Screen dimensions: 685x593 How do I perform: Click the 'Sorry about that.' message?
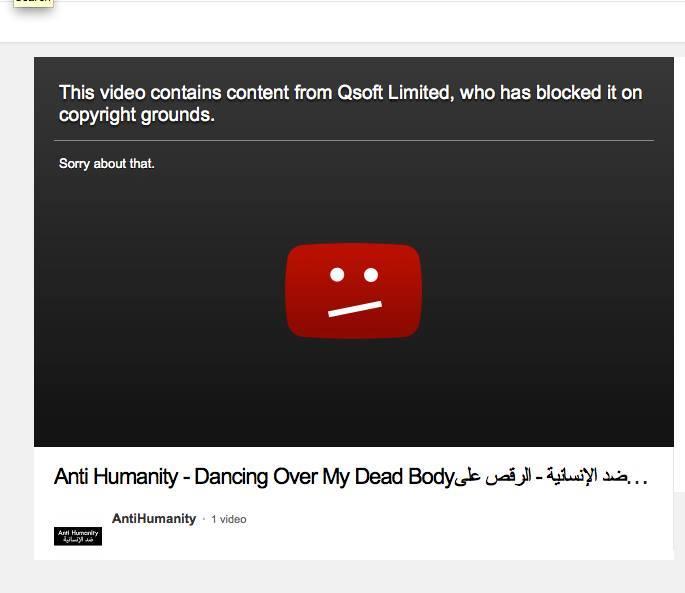(x=107, y=163)
